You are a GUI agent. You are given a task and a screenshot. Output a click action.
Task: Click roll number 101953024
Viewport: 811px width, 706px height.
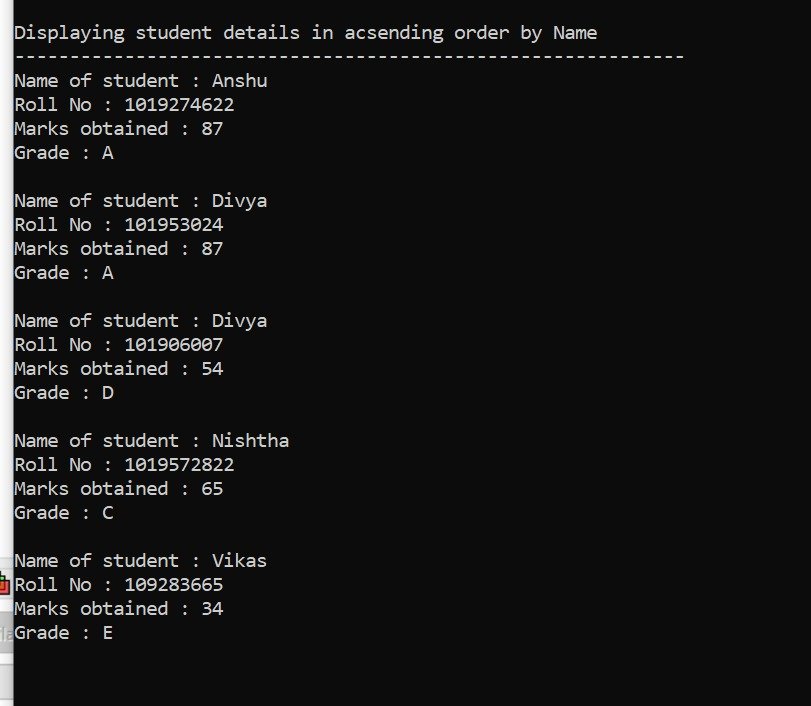[x=173, y=225]
